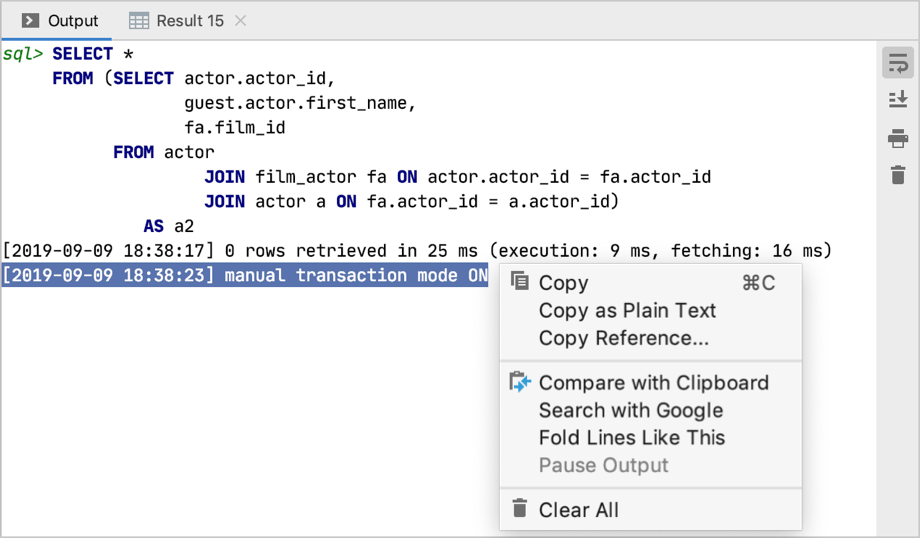Click the scroll to end icon
This screenshot has width=920, height=538.
[897, 99]
